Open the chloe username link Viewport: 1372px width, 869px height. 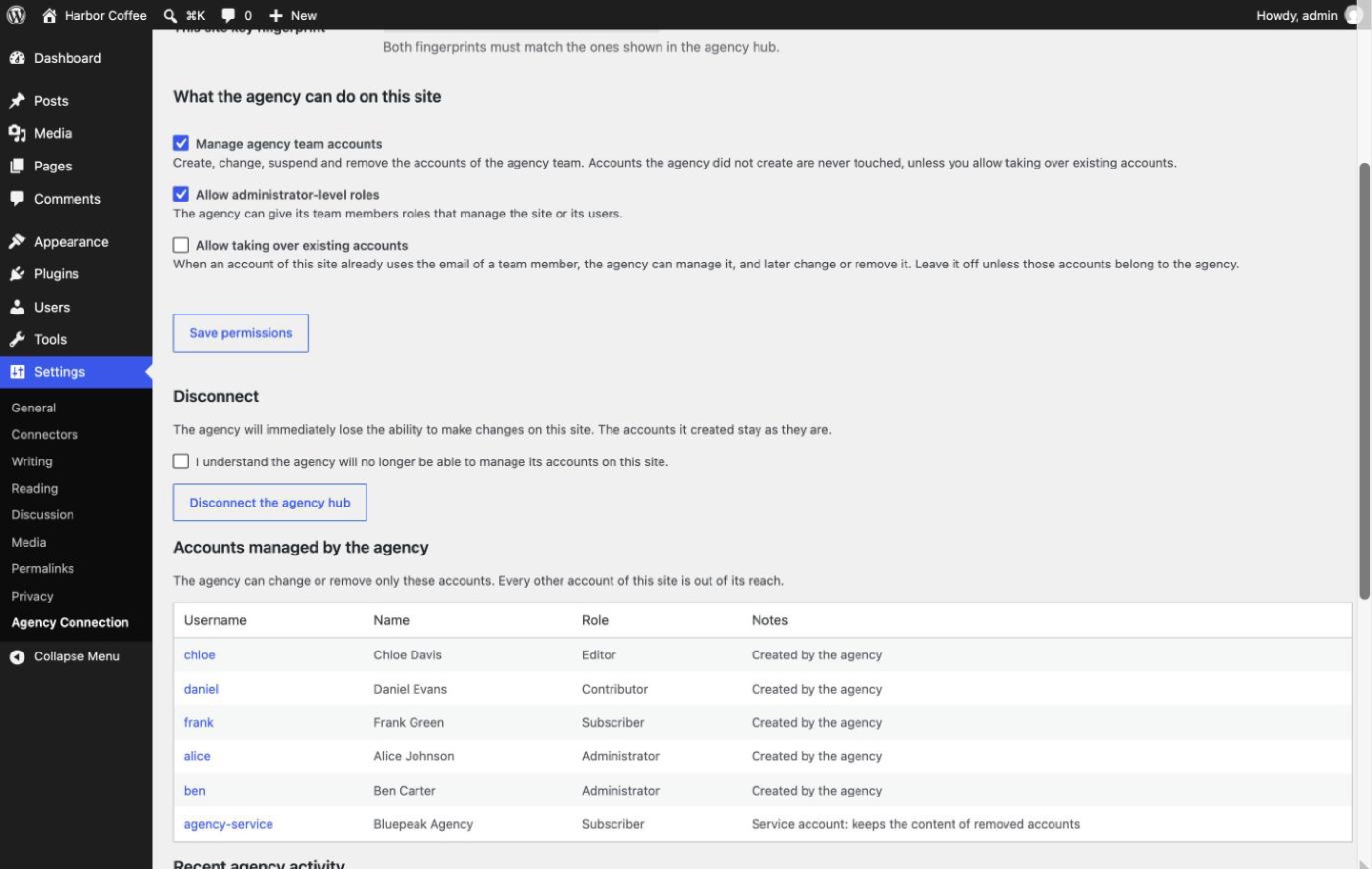[199, 655]
